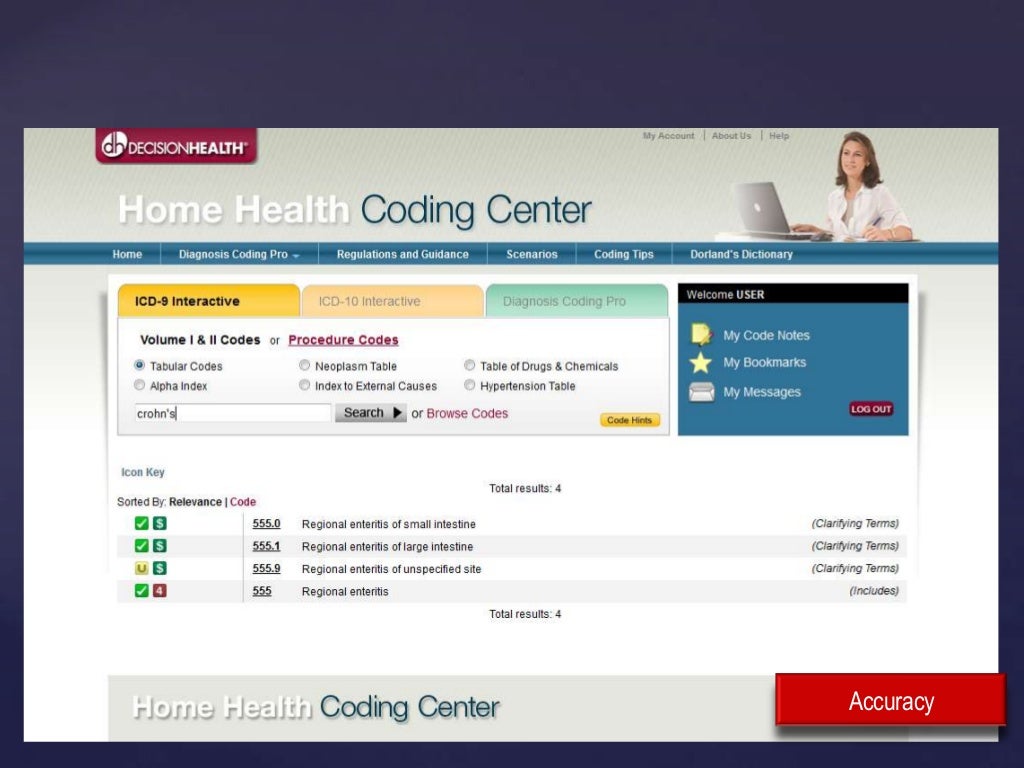Click Clarifying Terms for 555.9 row
The height and width of the screenshot is (768, 1024).
(x=855, y=569)
